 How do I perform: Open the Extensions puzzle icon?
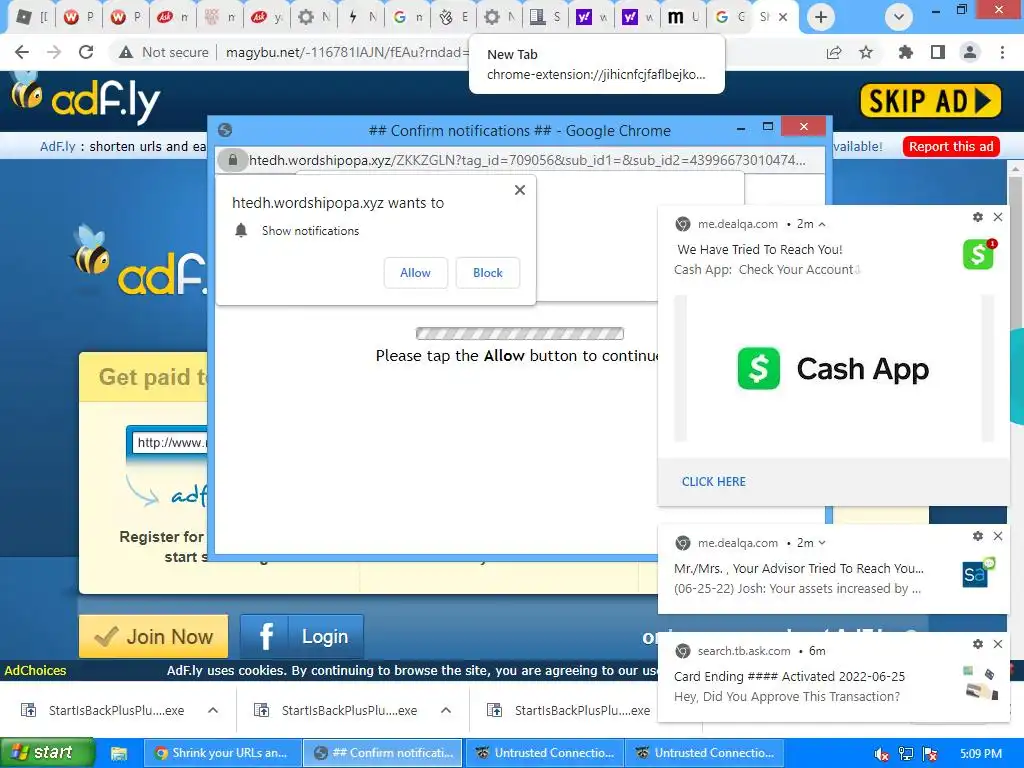click(x=906, y=52)
